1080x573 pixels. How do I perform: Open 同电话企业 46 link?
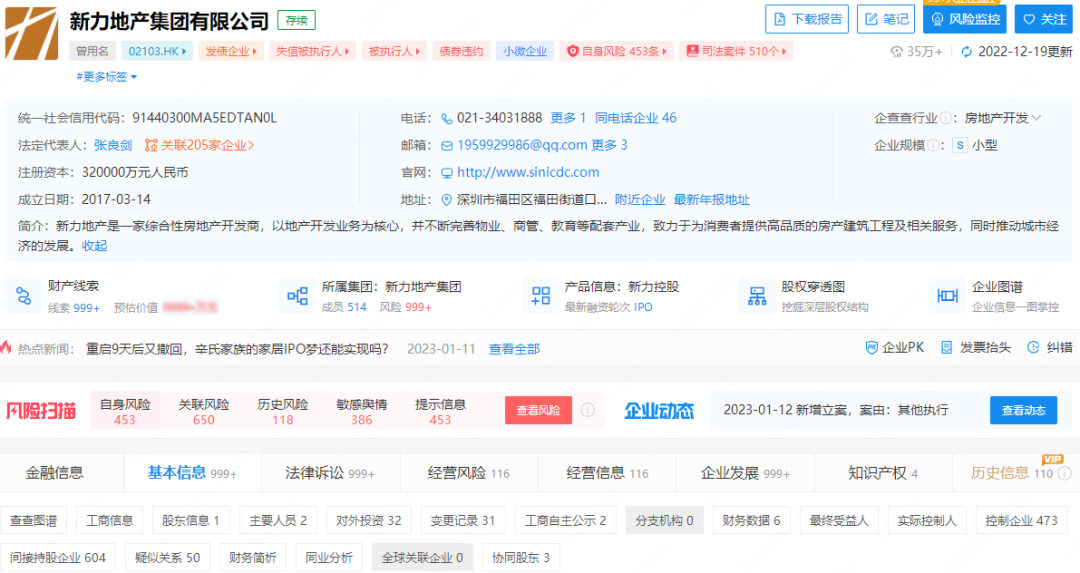click(636, 118)
